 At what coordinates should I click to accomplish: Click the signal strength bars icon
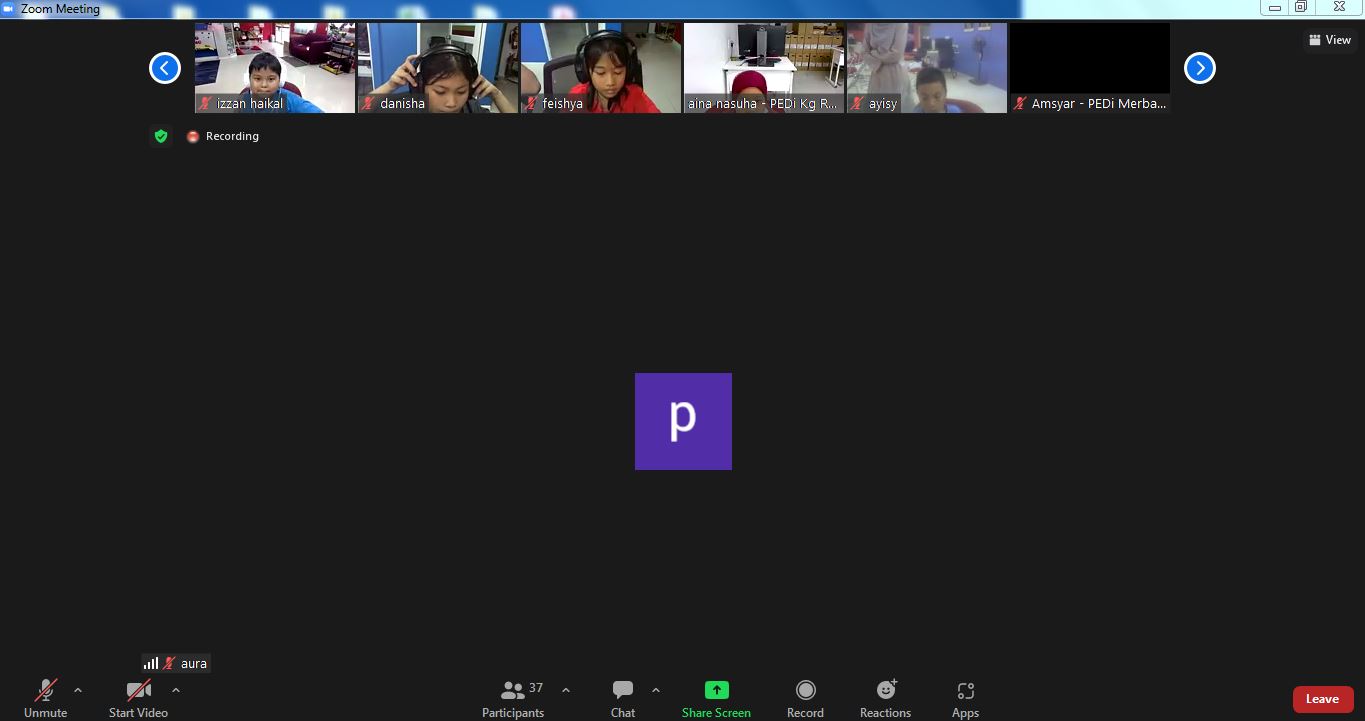coord(151,663)
